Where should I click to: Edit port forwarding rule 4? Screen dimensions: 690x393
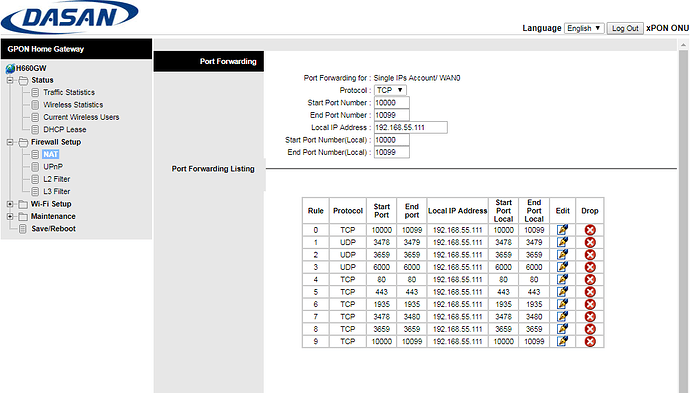click(562, 279)
